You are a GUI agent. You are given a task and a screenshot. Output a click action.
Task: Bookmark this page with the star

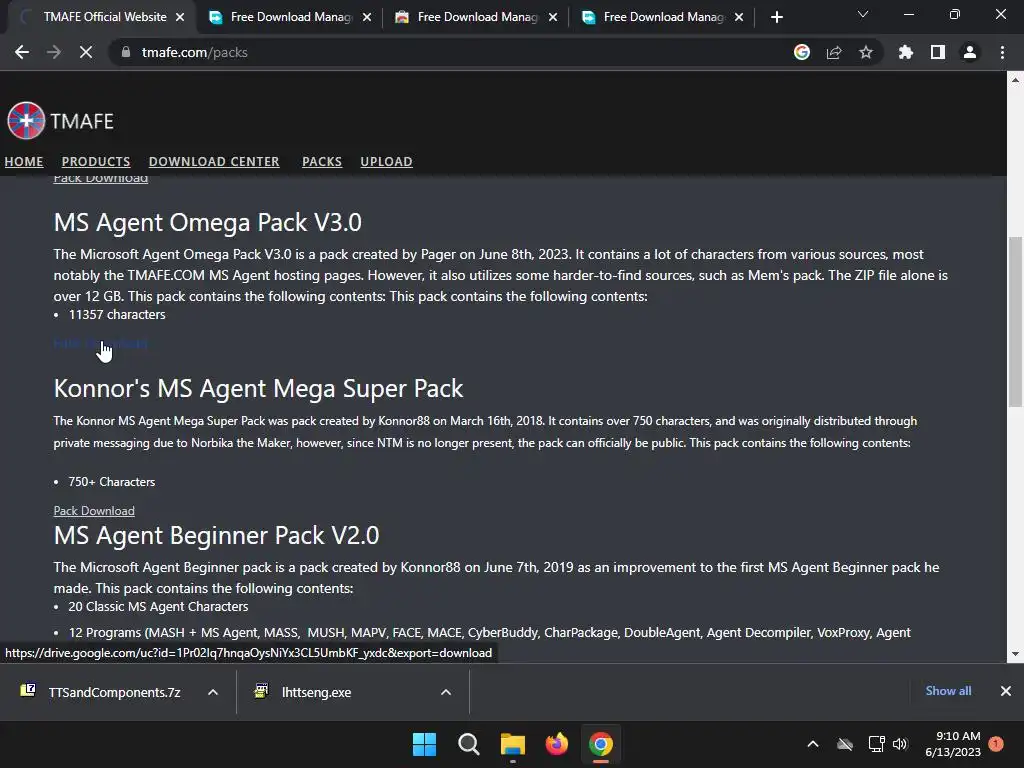[866, 52]
